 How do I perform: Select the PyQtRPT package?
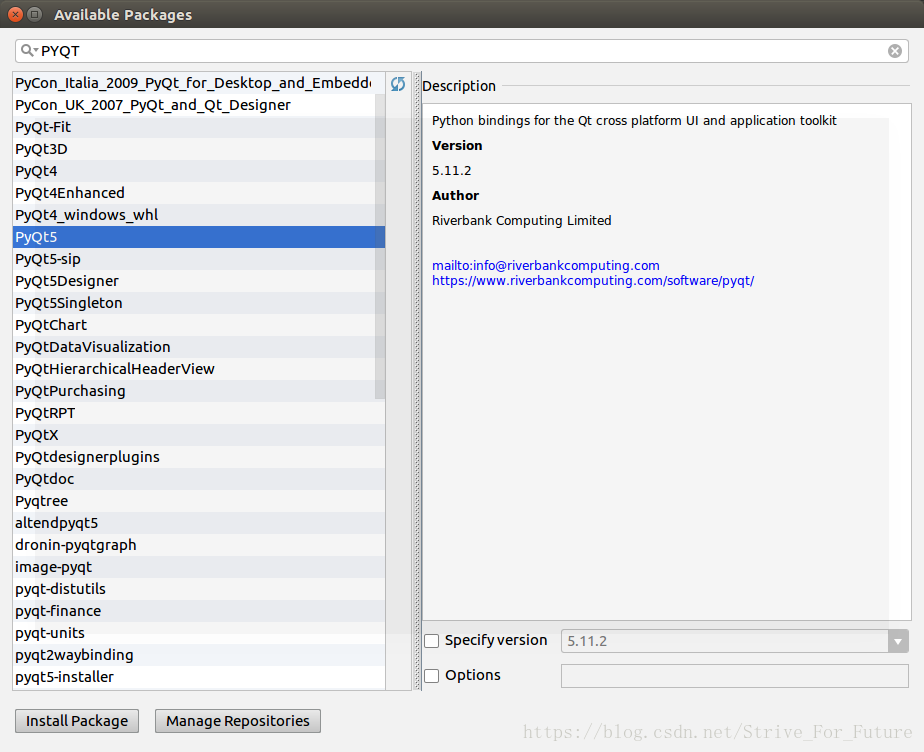point(199,413)
